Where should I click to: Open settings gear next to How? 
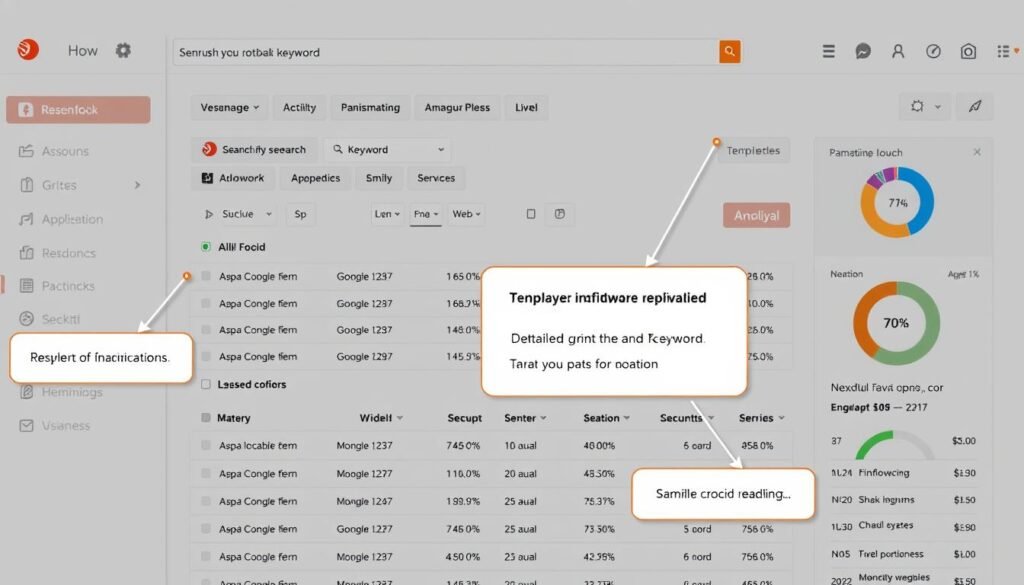coord(123,50)
